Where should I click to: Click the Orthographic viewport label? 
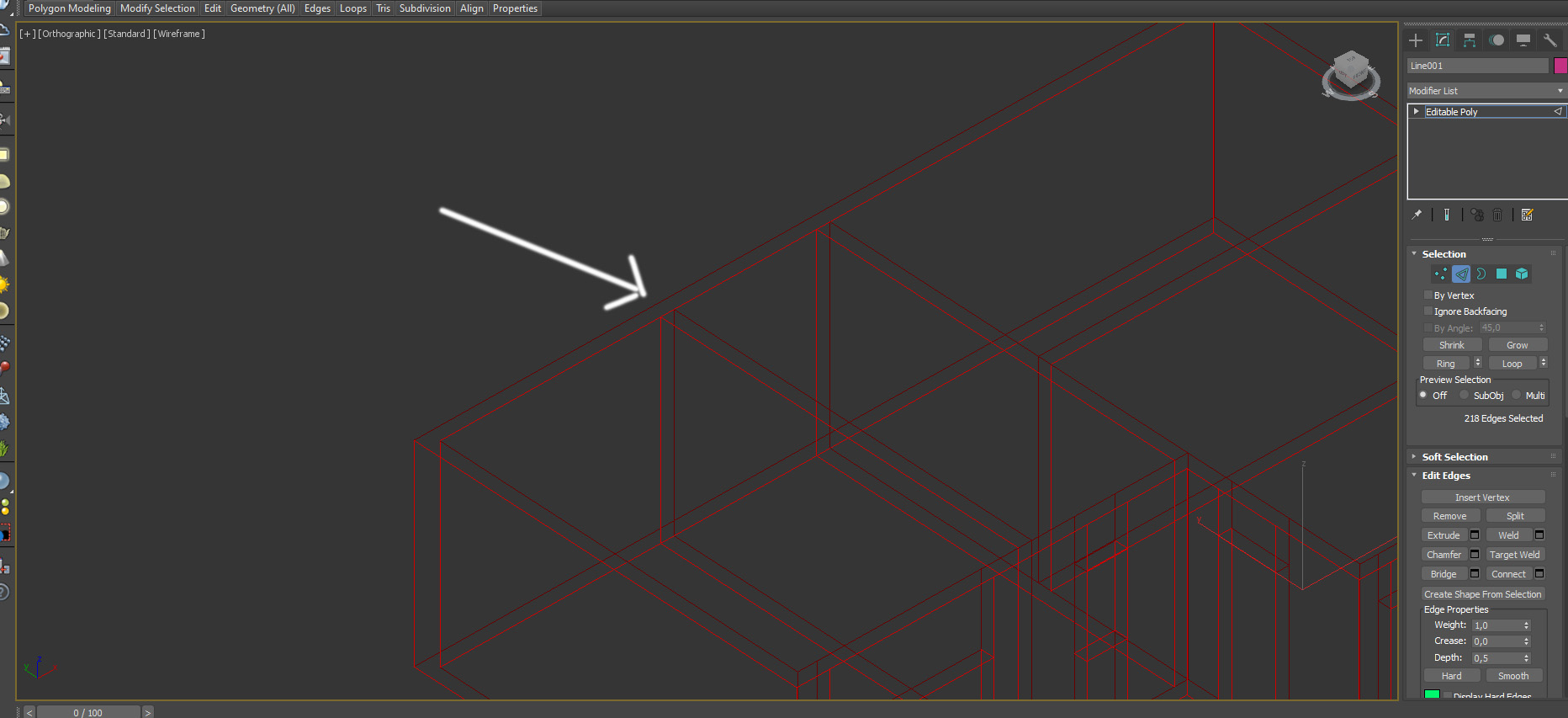point(70,34)
